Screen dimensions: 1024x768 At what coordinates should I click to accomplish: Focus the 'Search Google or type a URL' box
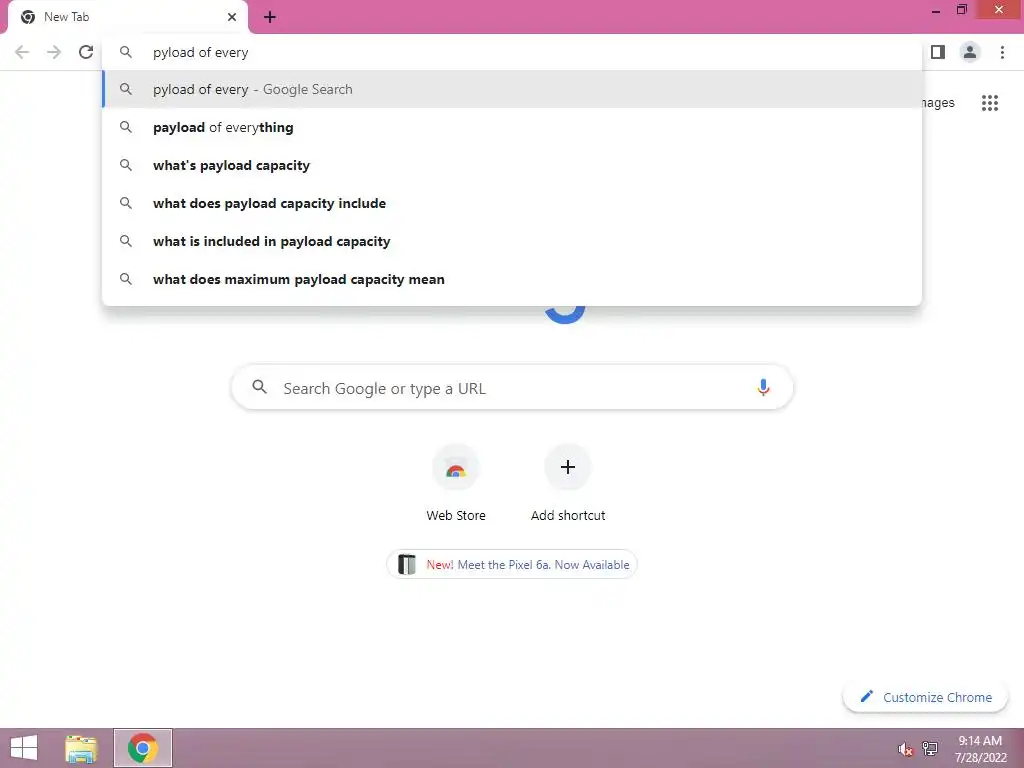[512, 388]
